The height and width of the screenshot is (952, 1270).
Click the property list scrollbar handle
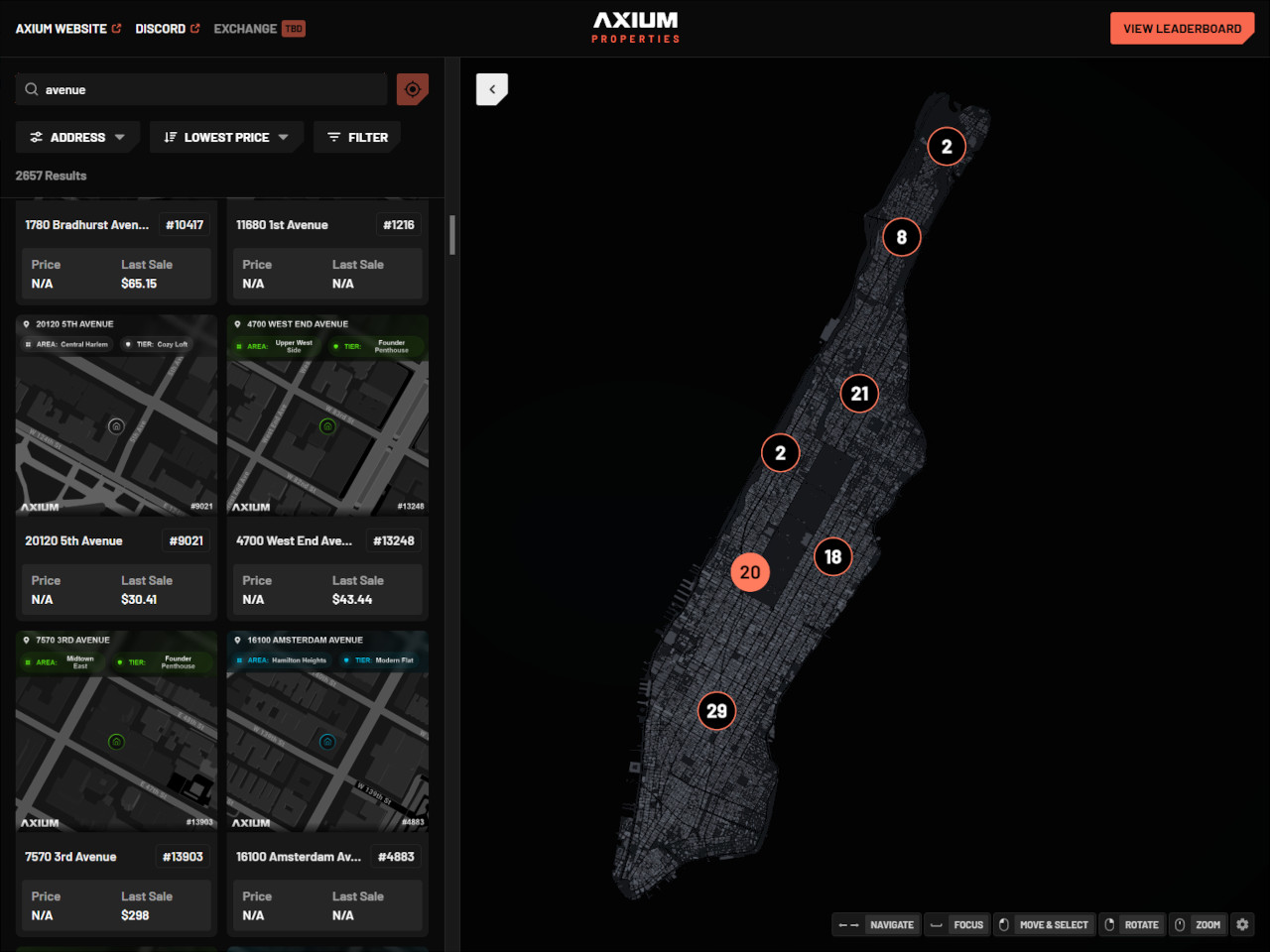(x=452, y=235)
